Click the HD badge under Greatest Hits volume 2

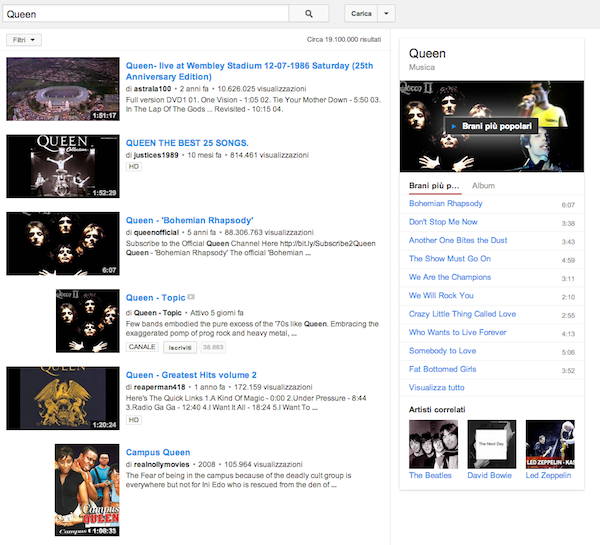pos(134,420)
